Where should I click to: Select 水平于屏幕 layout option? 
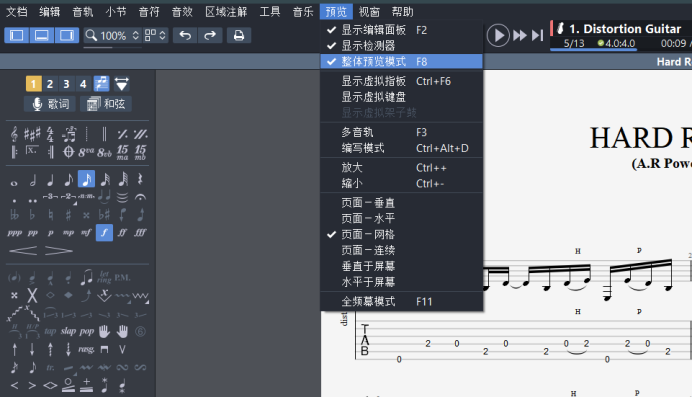402,282
